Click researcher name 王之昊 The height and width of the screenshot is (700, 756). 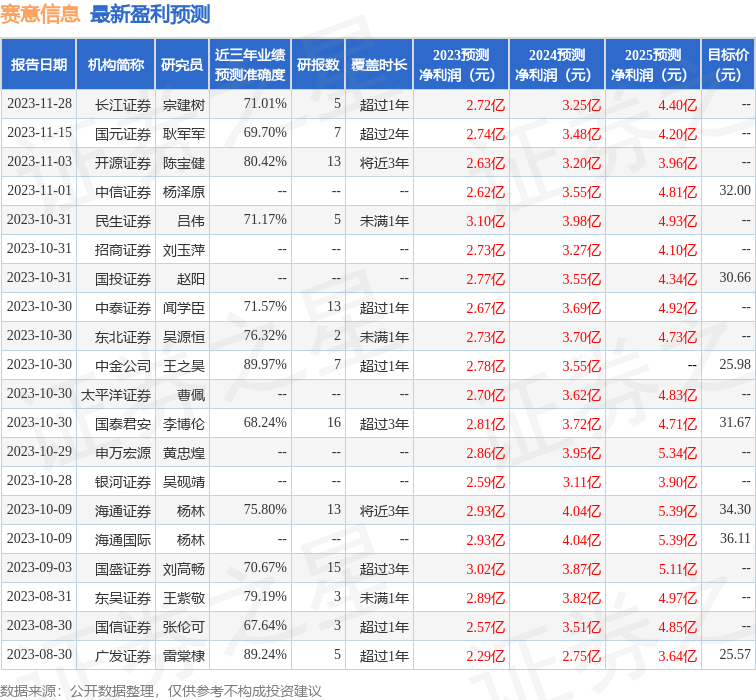click(x=184, y=366)
